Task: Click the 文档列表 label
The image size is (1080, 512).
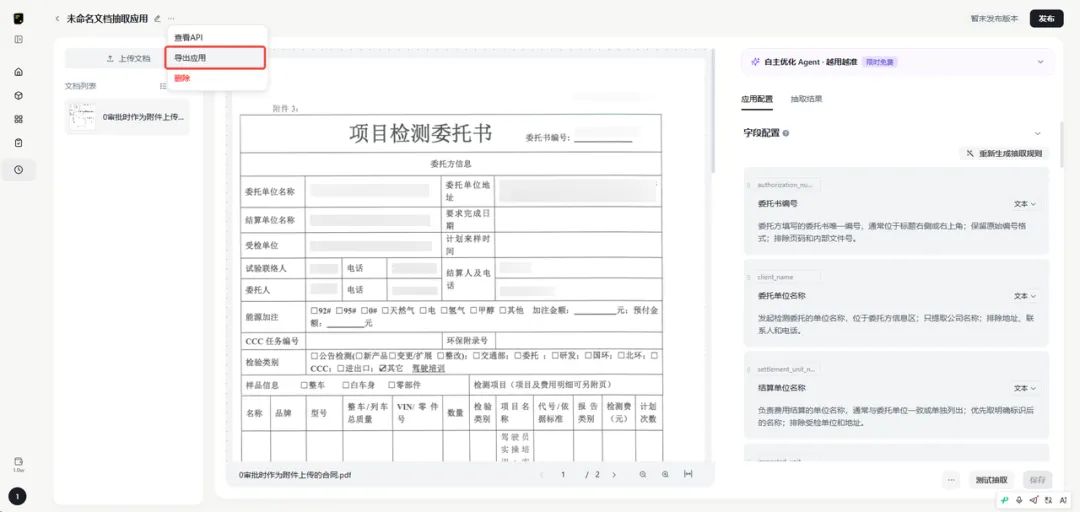Action: [x=81, y=86]
